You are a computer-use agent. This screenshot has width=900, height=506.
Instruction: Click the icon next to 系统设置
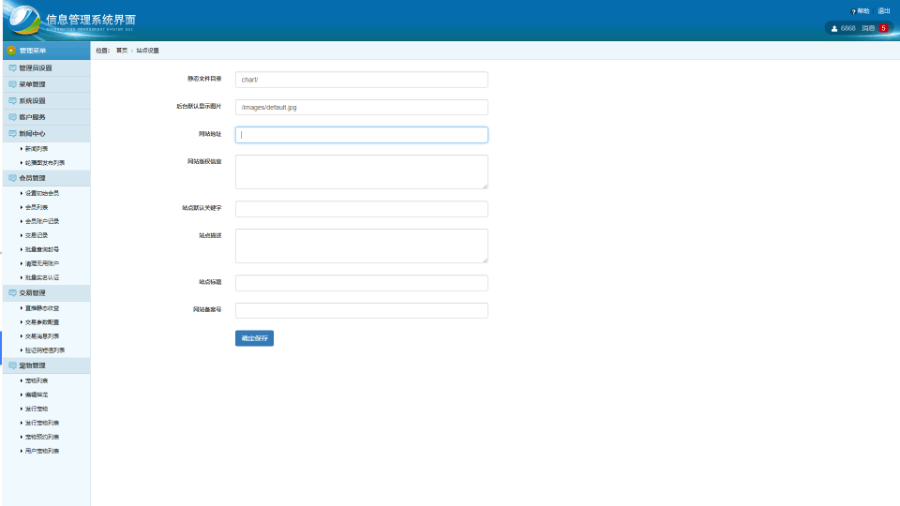click(x=12, y=101)
